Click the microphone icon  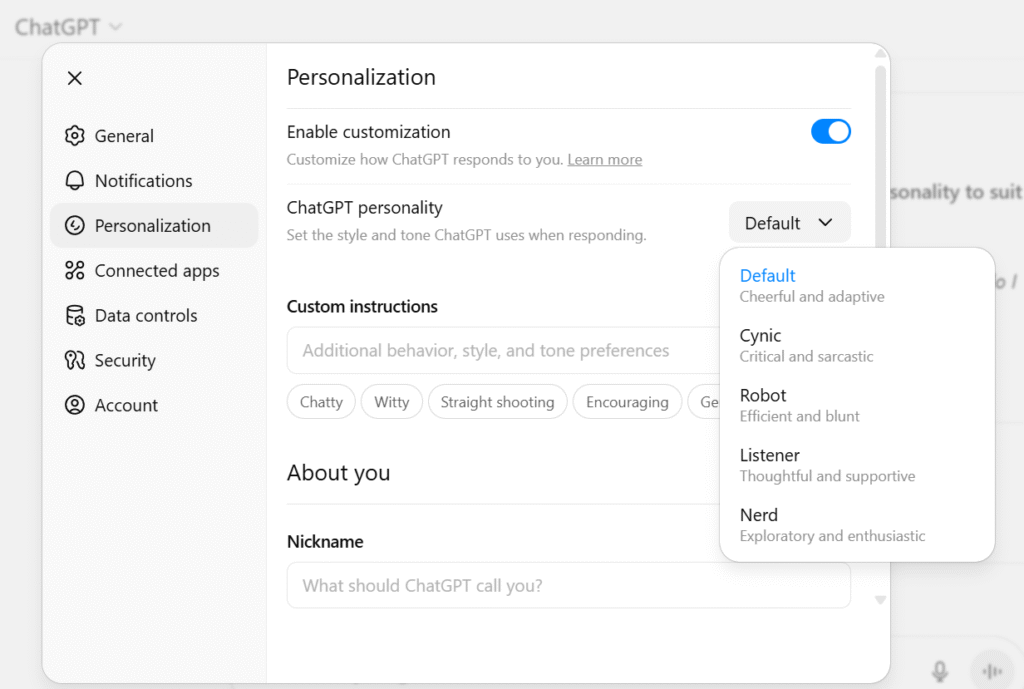click(x=939, y=671)
